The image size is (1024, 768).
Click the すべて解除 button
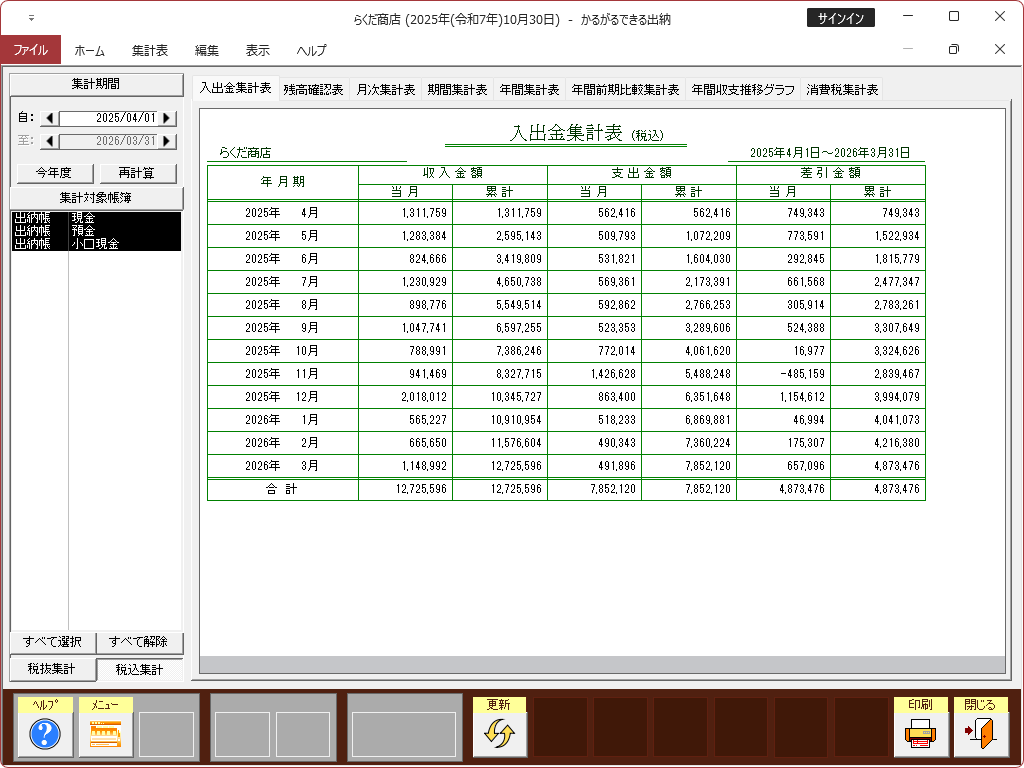pos(140,642)
